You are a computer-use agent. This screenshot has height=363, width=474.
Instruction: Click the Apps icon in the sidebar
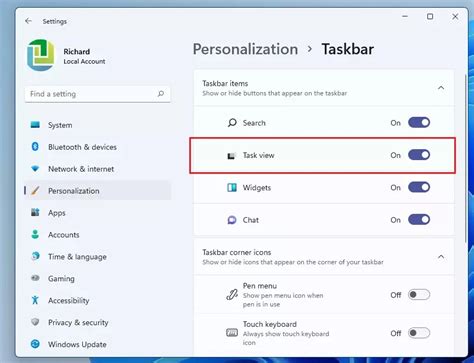pos(35,212)
